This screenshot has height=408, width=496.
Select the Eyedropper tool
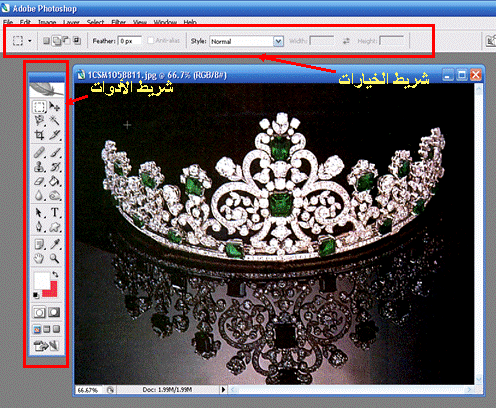point(54,244)
